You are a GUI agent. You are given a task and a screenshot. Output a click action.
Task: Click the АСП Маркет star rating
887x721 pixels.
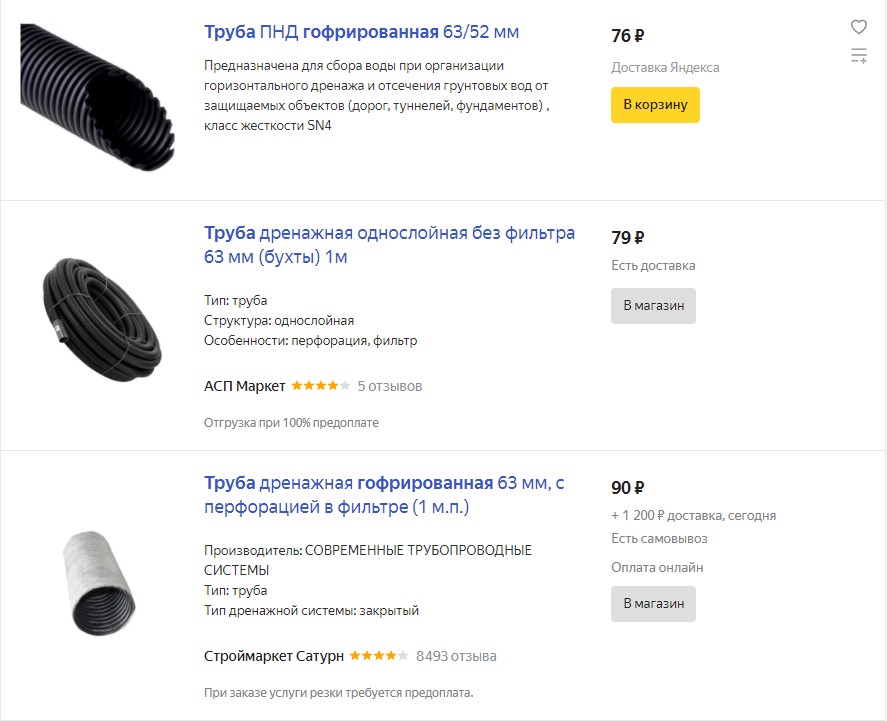pyautogui.click(x=320, y=386)
